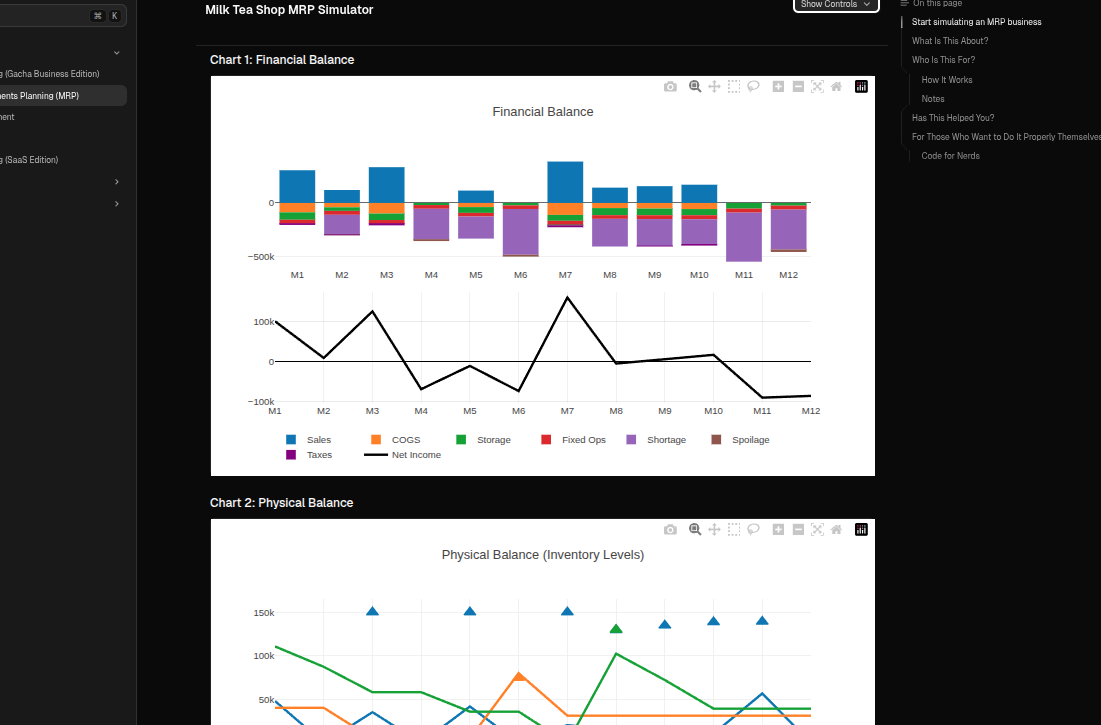
Task: Pick lasso select tool in Financial Balance toolbar
Action: (753, 87)
